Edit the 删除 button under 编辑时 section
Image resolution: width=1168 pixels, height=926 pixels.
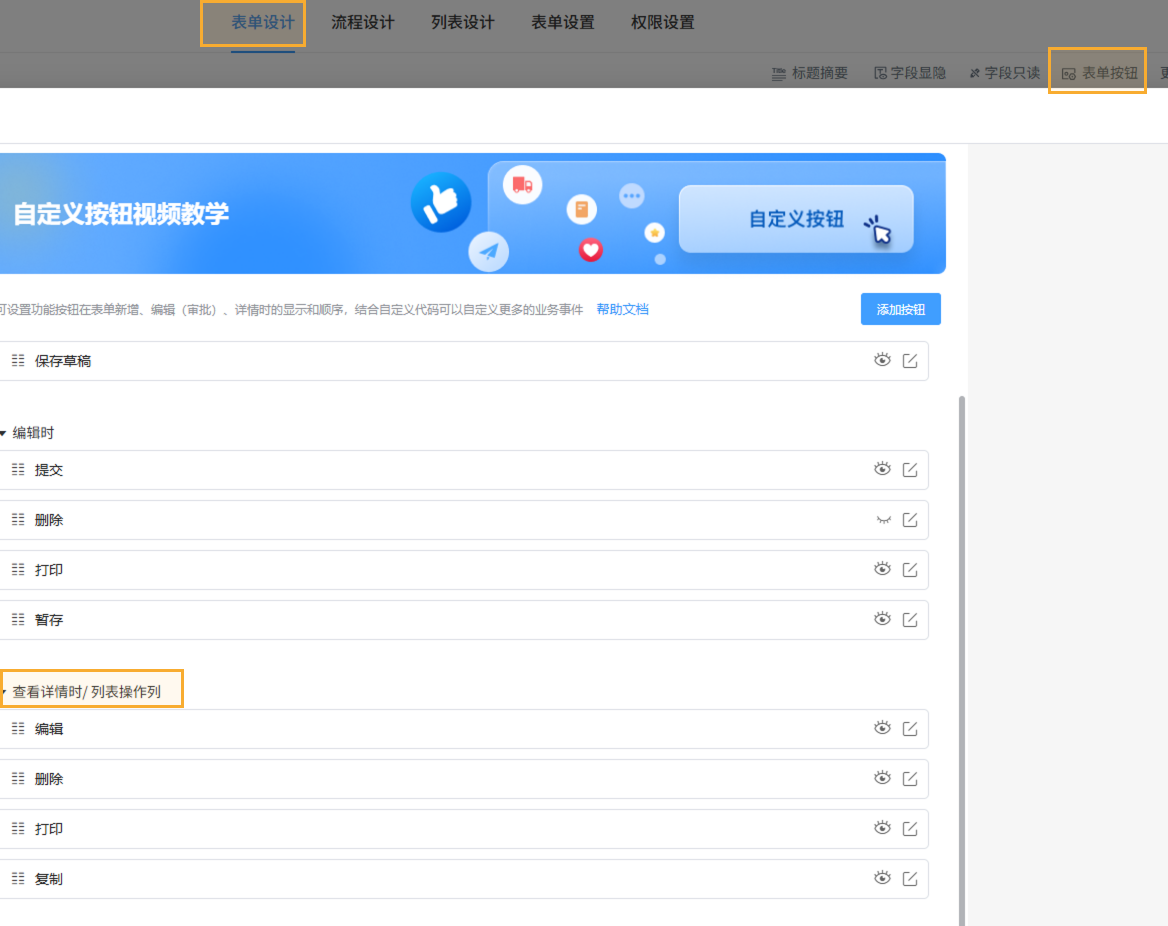click(910, 520)
